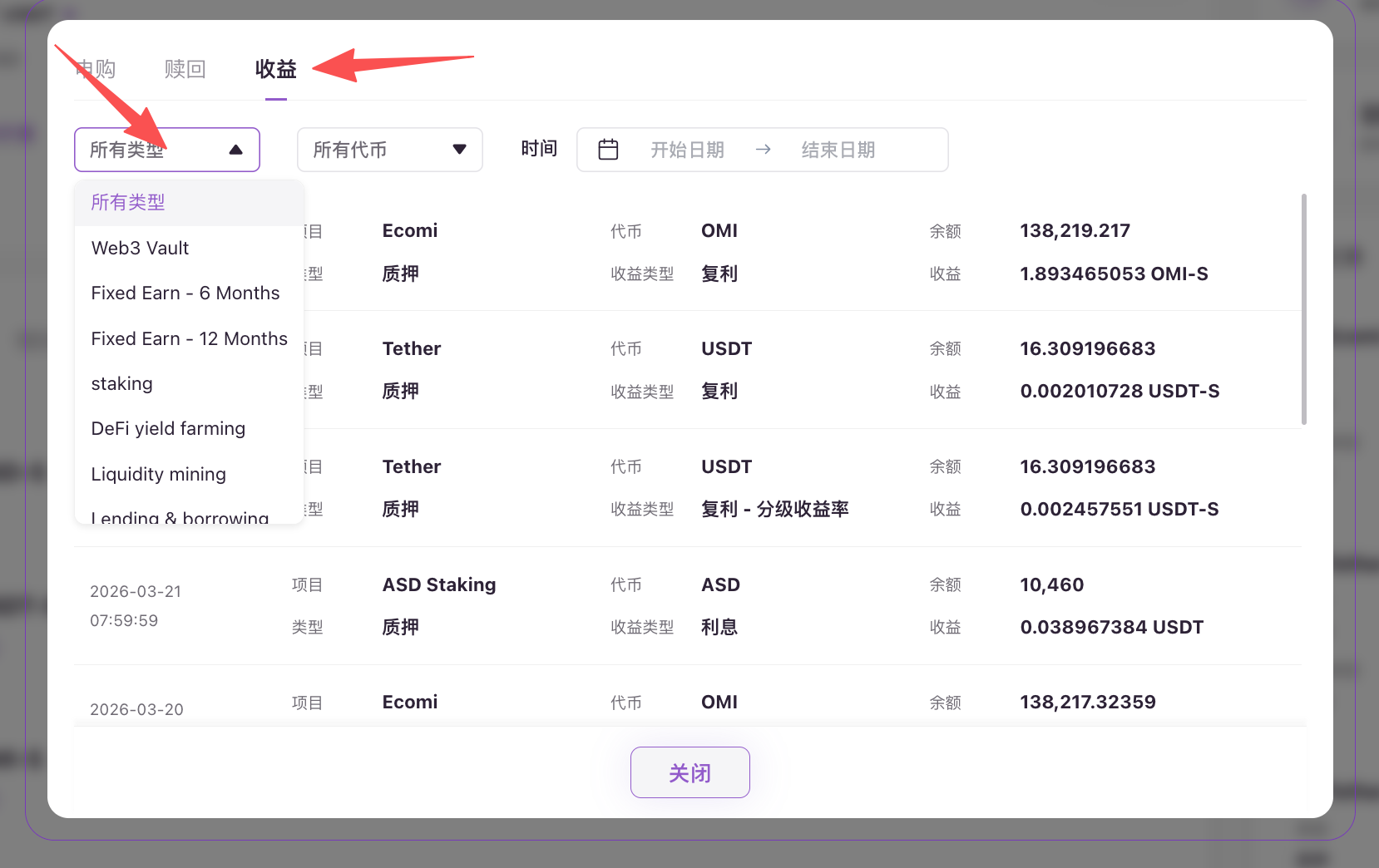Click the 关闭 button
The width and height of the screenshot is (1379, 868).
click(x=689, y=772)
